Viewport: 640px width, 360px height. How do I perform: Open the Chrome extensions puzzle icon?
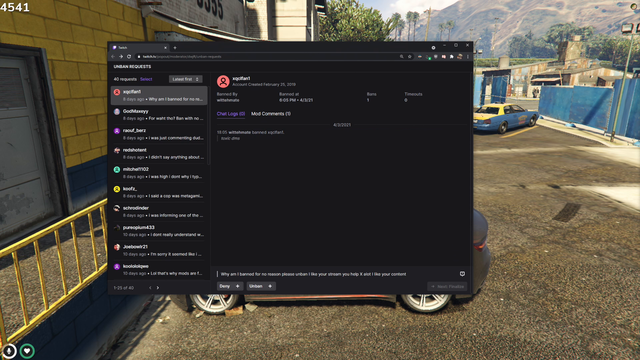452,57
